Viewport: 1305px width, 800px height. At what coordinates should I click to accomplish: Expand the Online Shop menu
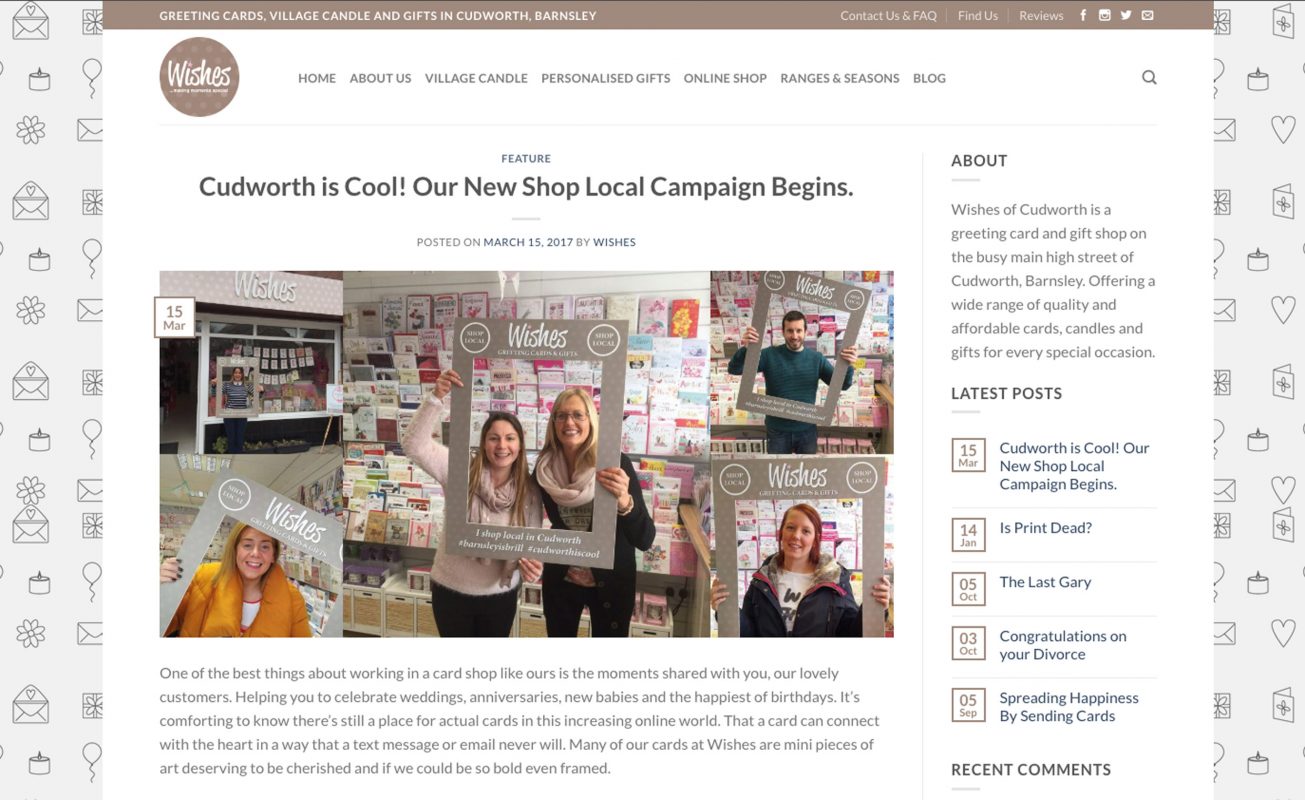pyautogui.click(x=725, y=78)
